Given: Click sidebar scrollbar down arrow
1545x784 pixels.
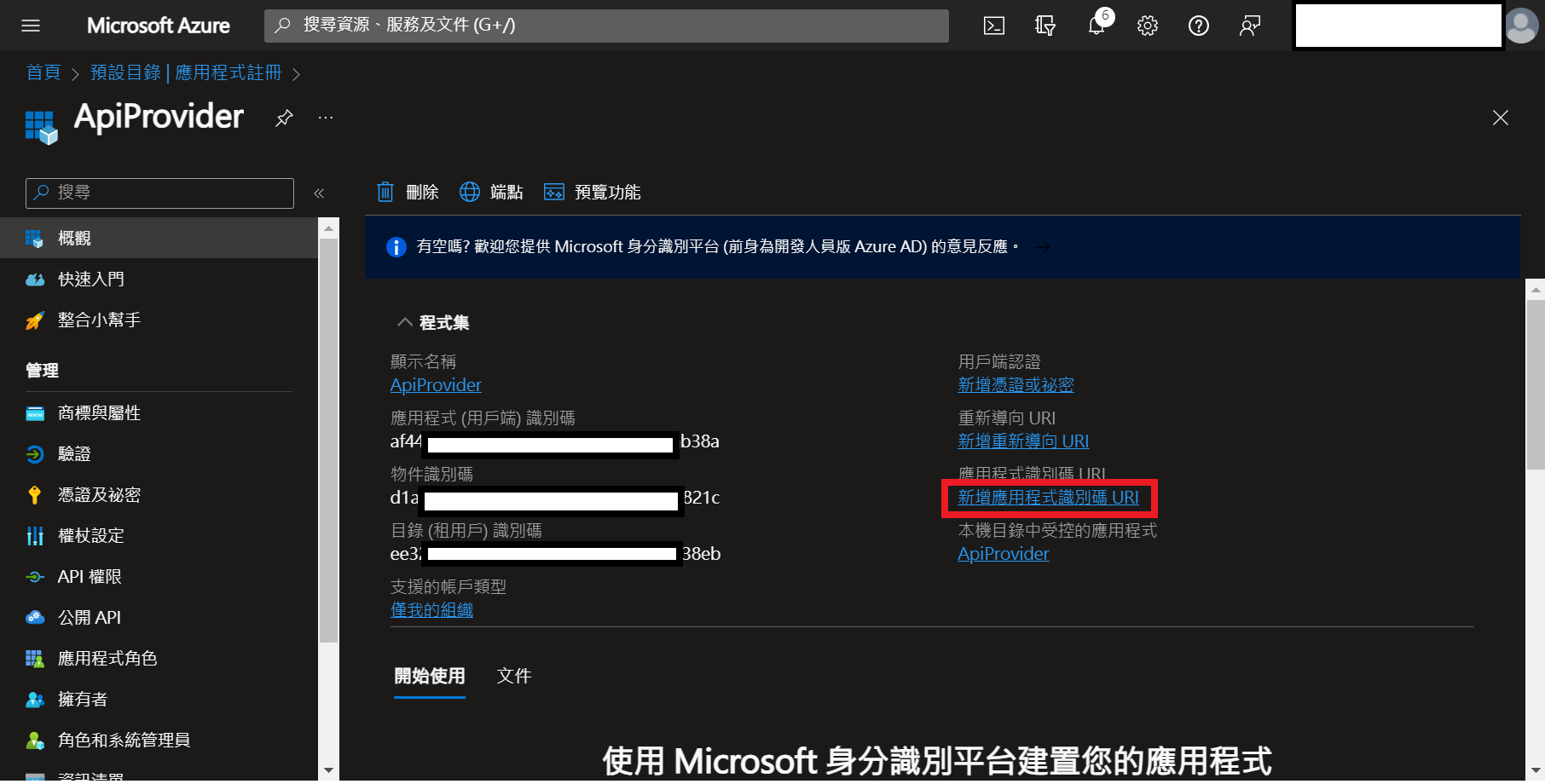Looking at the screenshot, I should click(x=328, y=770).
